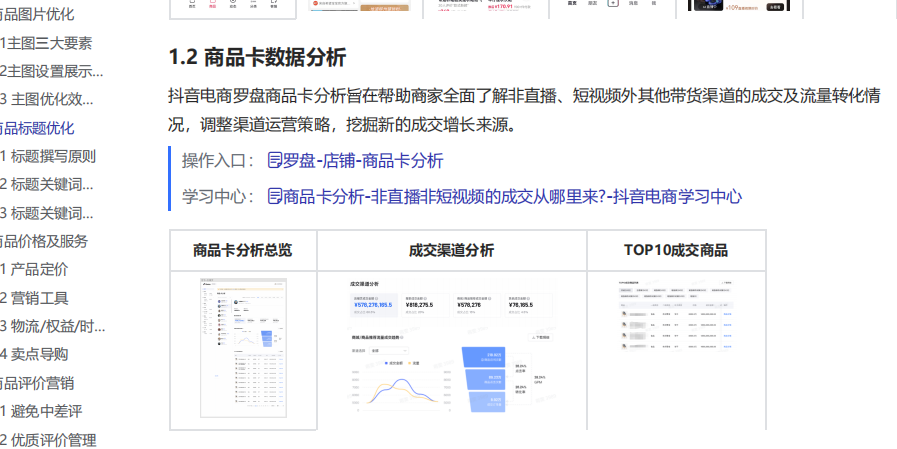Go to outline item 卖点导购

(34, 354)
